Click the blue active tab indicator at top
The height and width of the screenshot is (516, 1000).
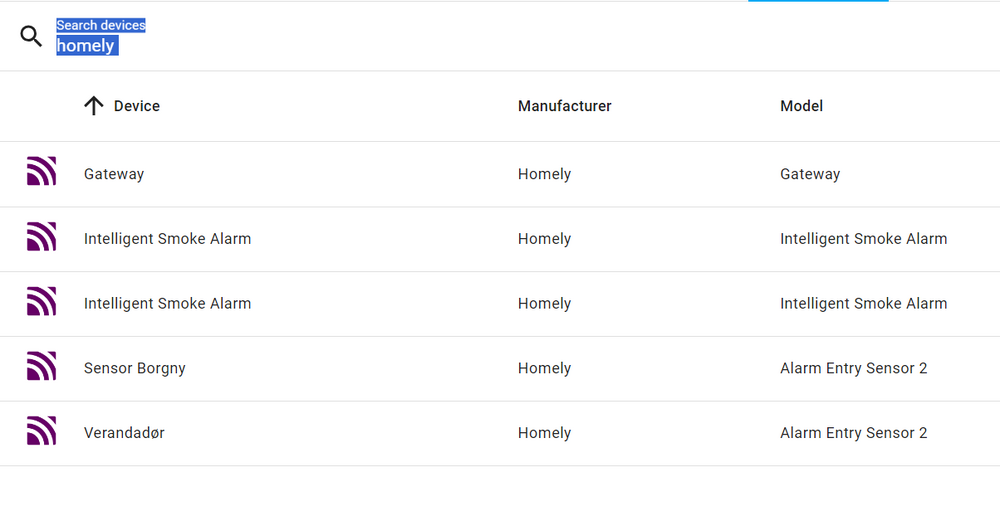(x=818, y=1)
